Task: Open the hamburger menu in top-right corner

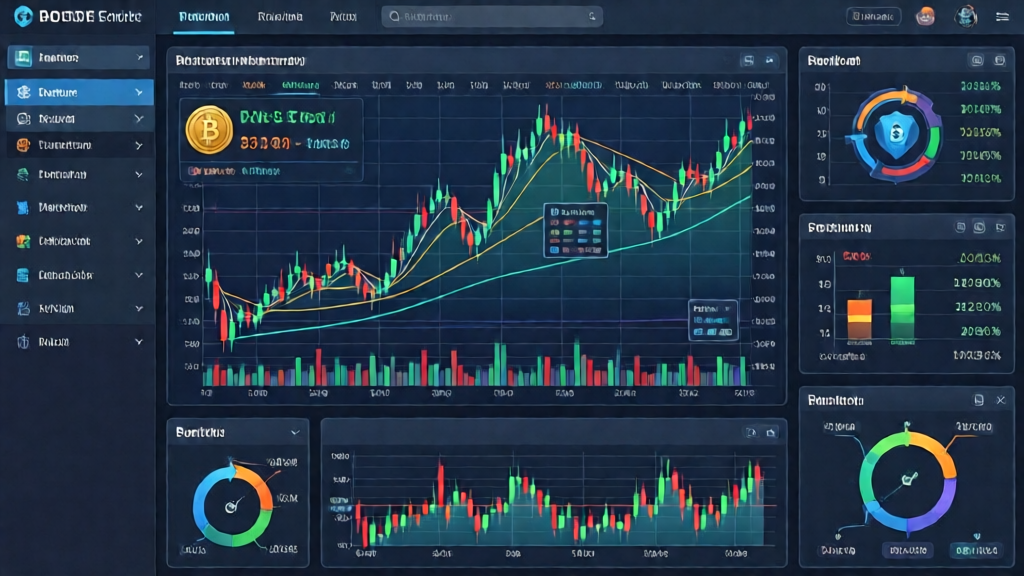Action: (x=1002, y=17)
